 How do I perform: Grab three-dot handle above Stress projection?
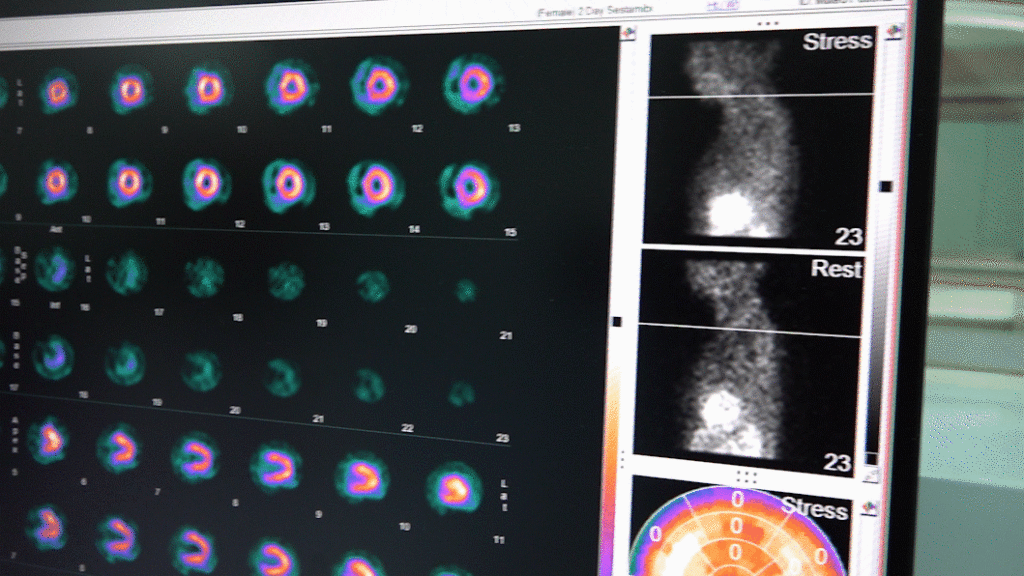tap(767, 24)
